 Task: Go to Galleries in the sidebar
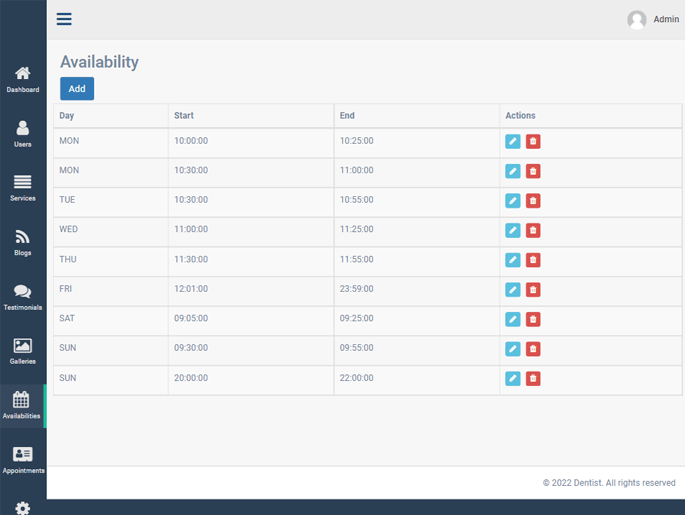click(22, 351)
